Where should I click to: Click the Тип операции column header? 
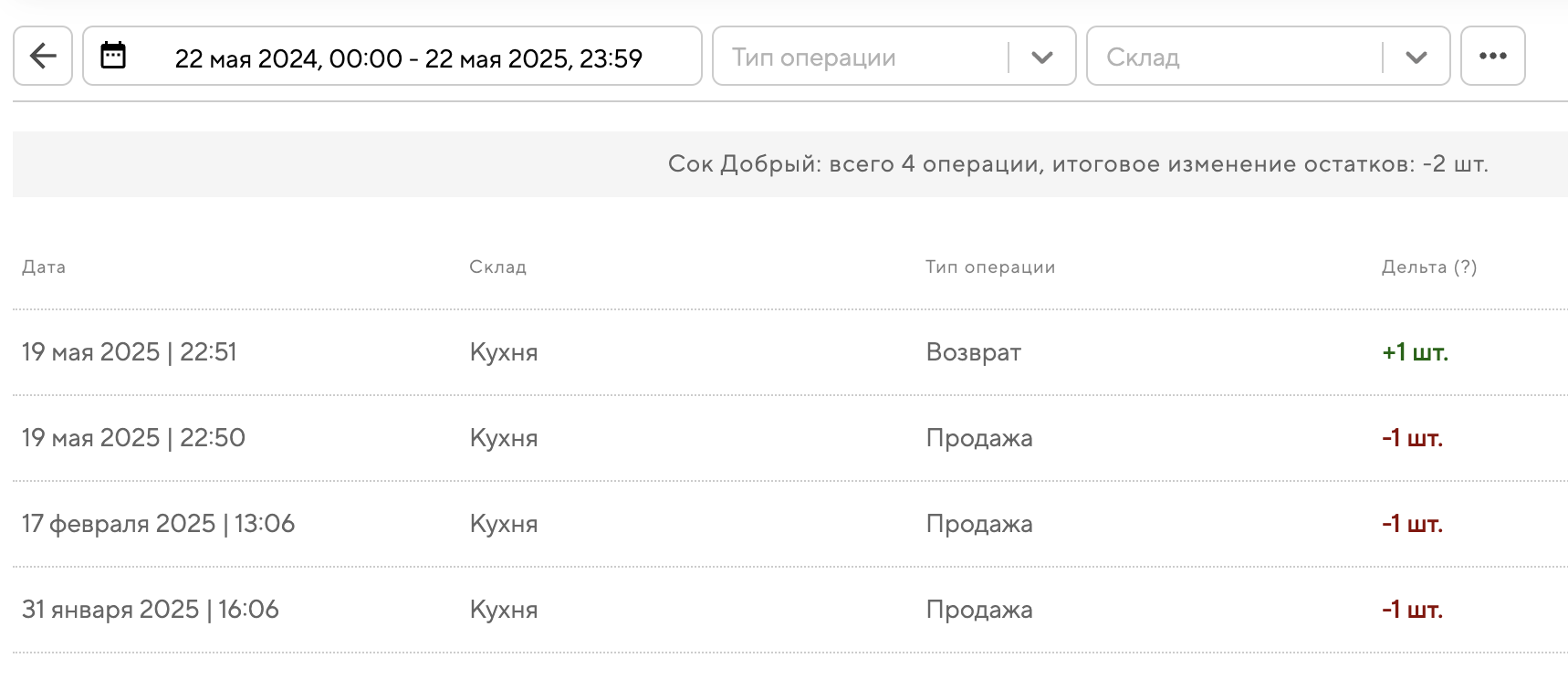[989, 267]
